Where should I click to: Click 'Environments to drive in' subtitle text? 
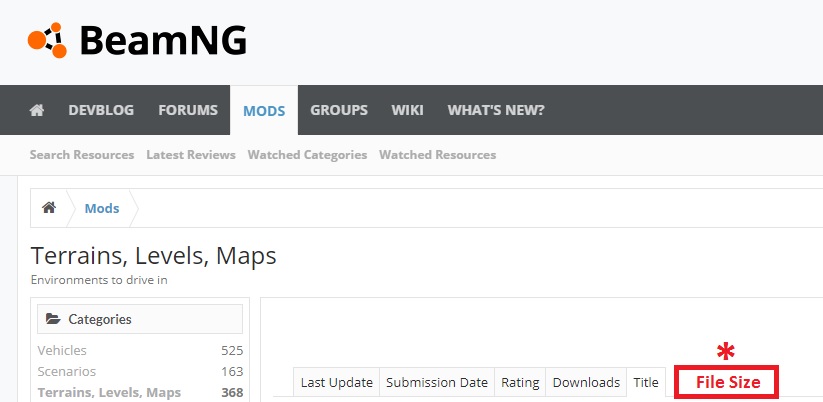point(99,280)
